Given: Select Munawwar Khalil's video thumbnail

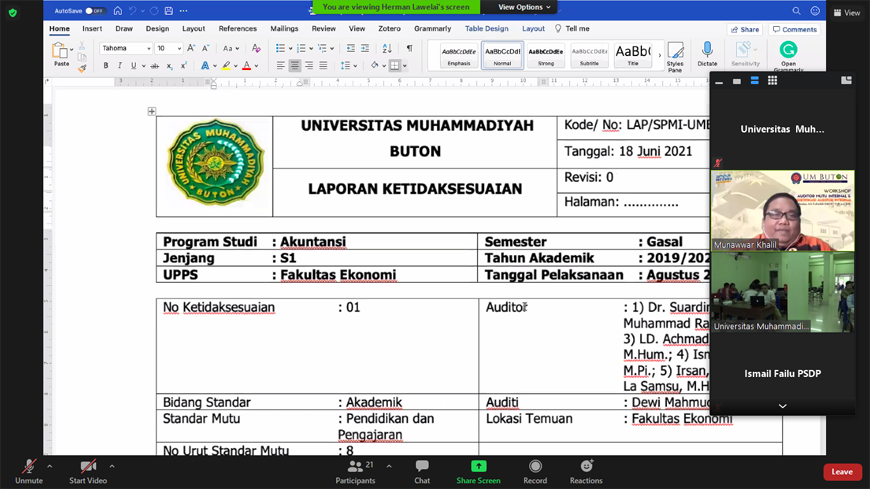Looking at the screenshot, I should point(782,210).
